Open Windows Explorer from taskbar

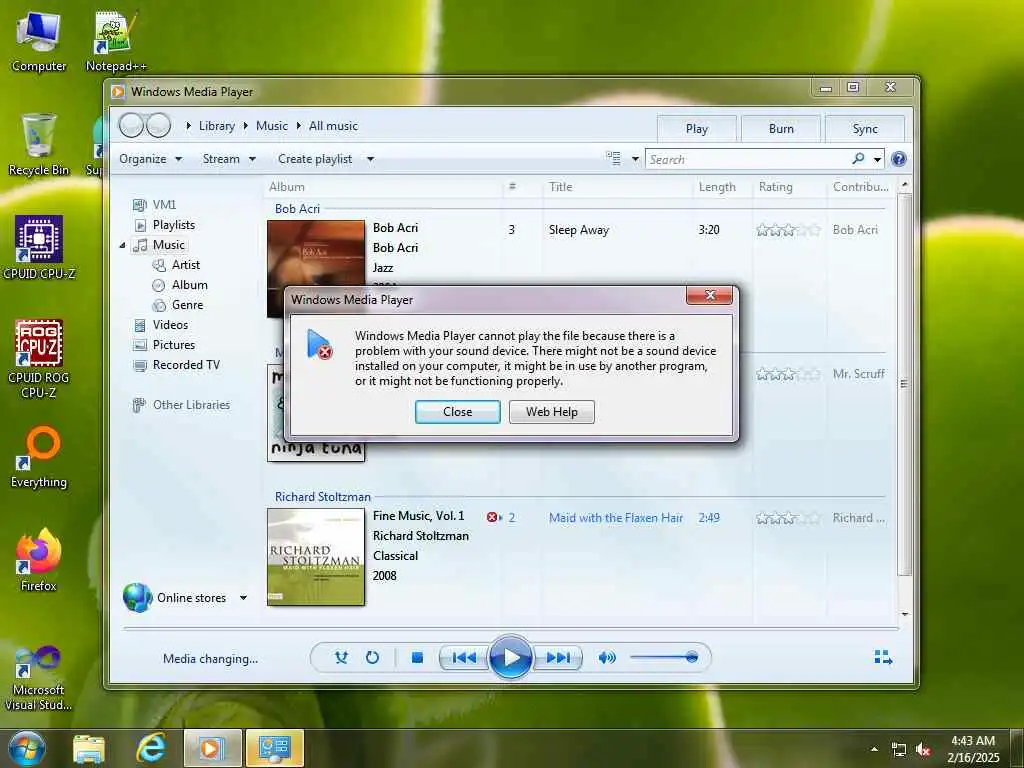(x=89, y=748)
